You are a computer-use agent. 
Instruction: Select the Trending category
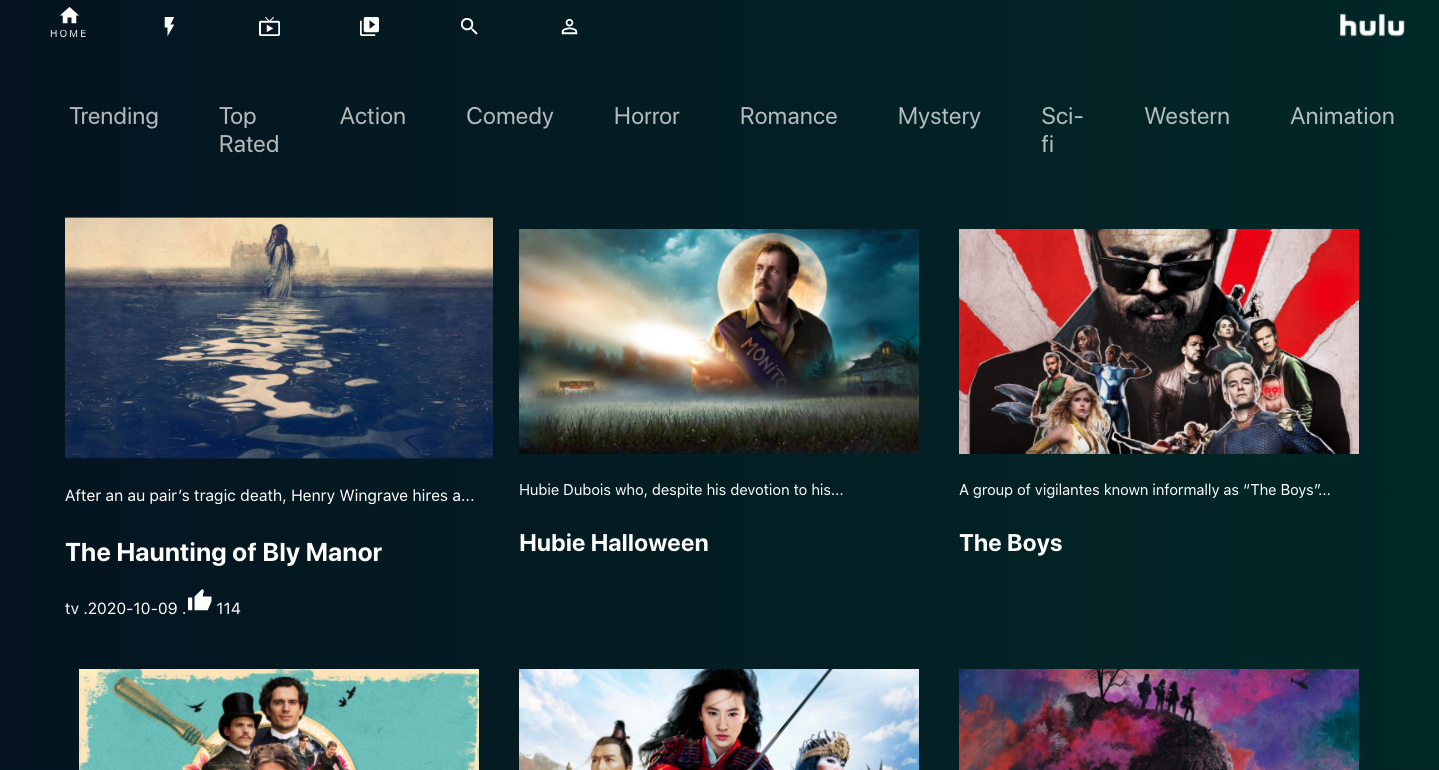pyautogui.click(x=114, y=116)
